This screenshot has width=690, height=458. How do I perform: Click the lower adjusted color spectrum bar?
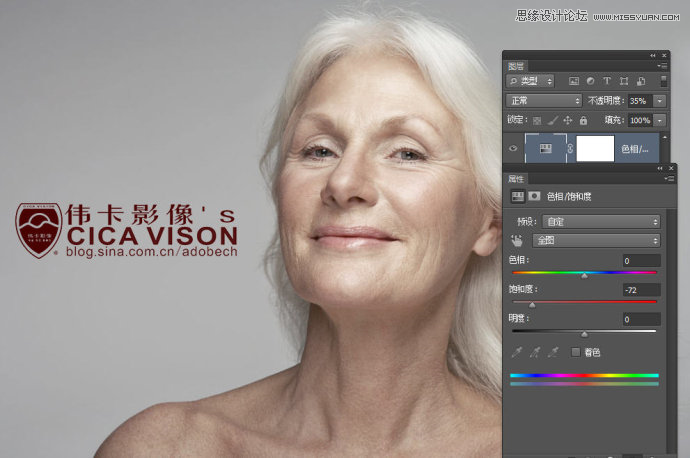click(584, 384)
